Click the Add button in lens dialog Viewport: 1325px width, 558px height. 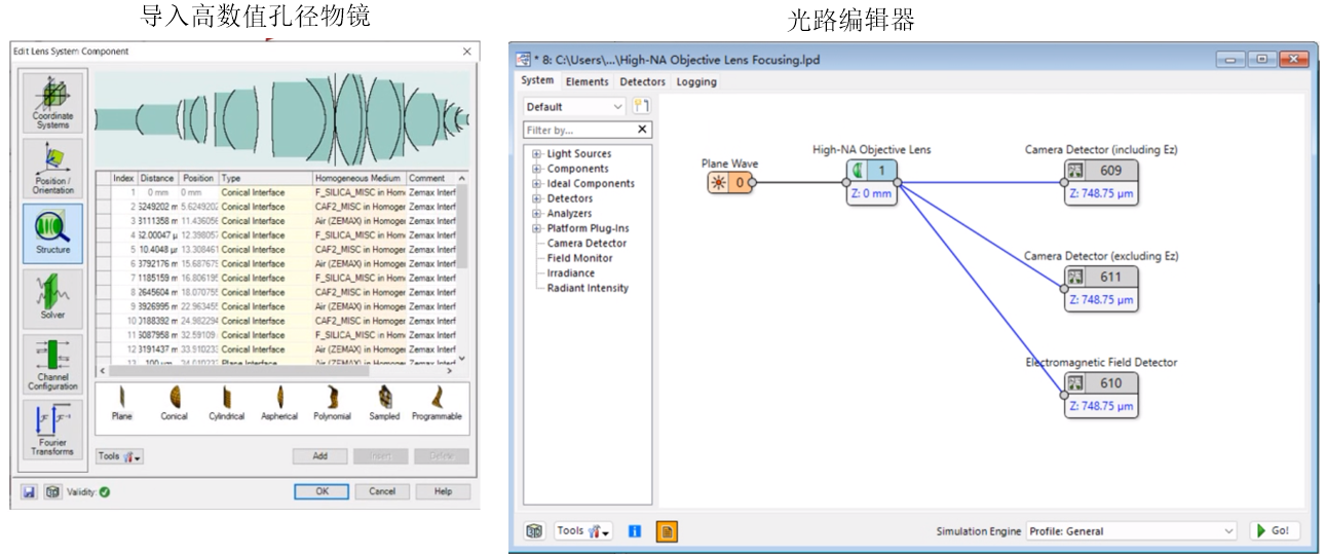tap(319, 456)
